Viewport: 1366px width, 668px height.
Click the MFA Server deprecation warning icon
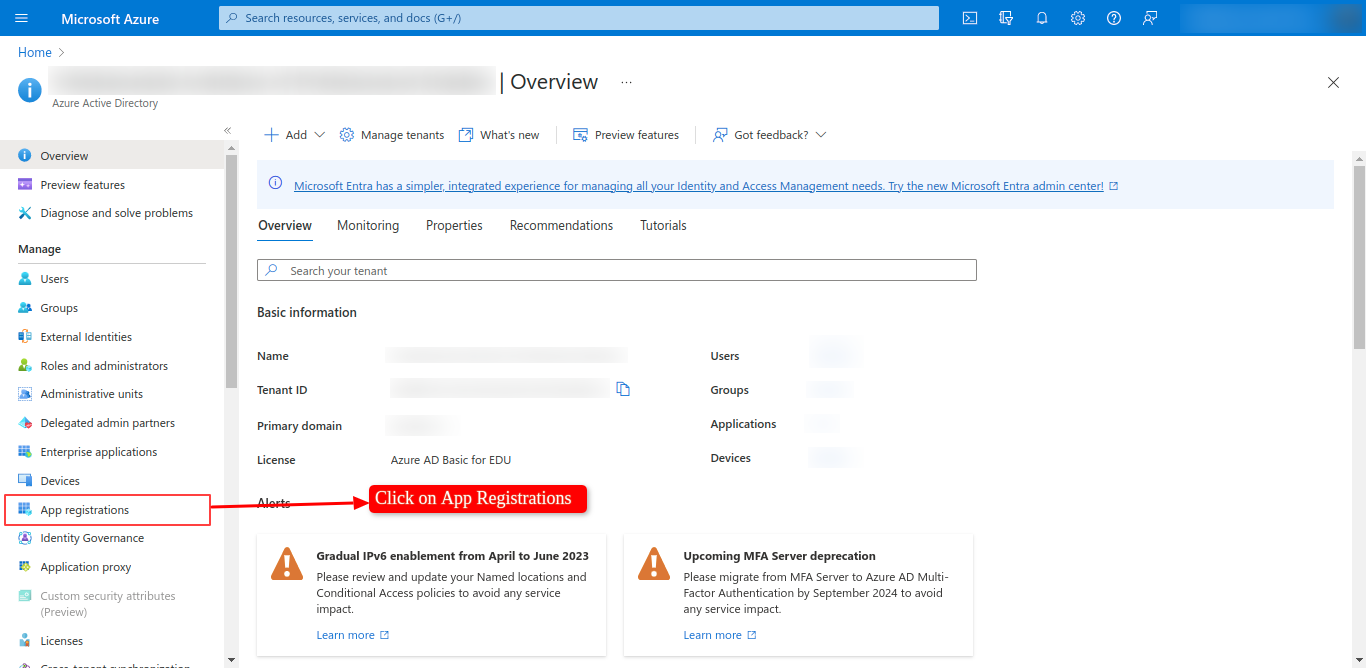[x=654, y=564]
